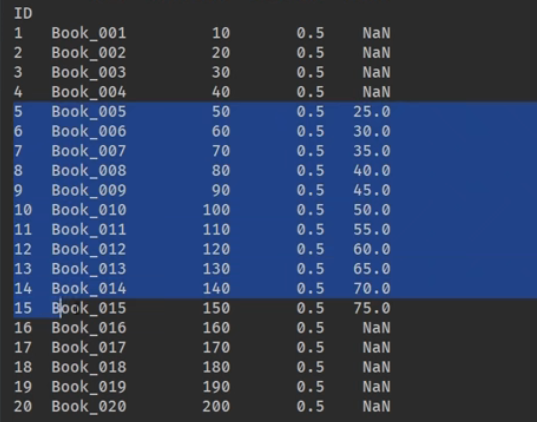The image size is (537, 422).
Task: Click the value 70.0 in row 14
Action: [372, 288]
